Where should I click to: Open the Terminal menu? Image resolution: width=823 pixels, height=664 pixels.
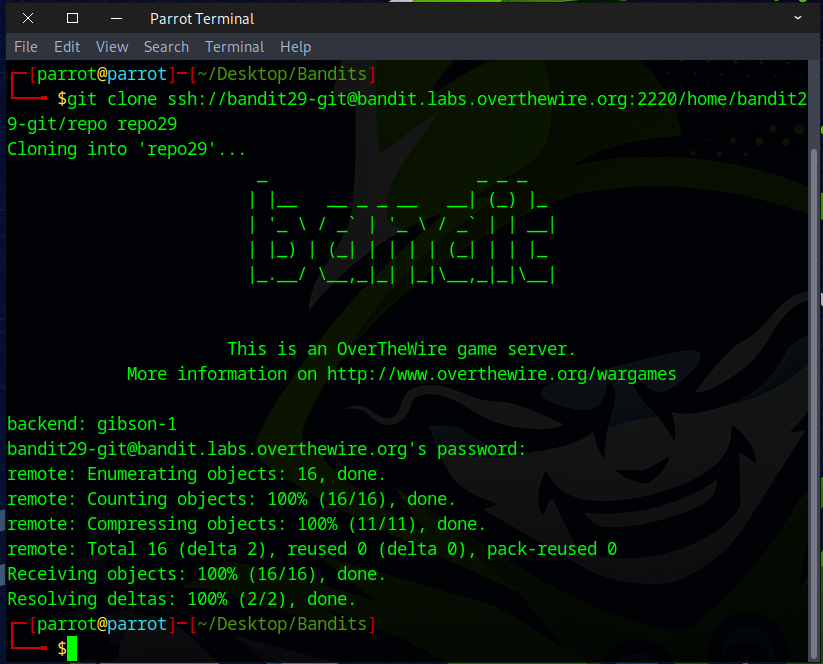[x=234, y=47]
